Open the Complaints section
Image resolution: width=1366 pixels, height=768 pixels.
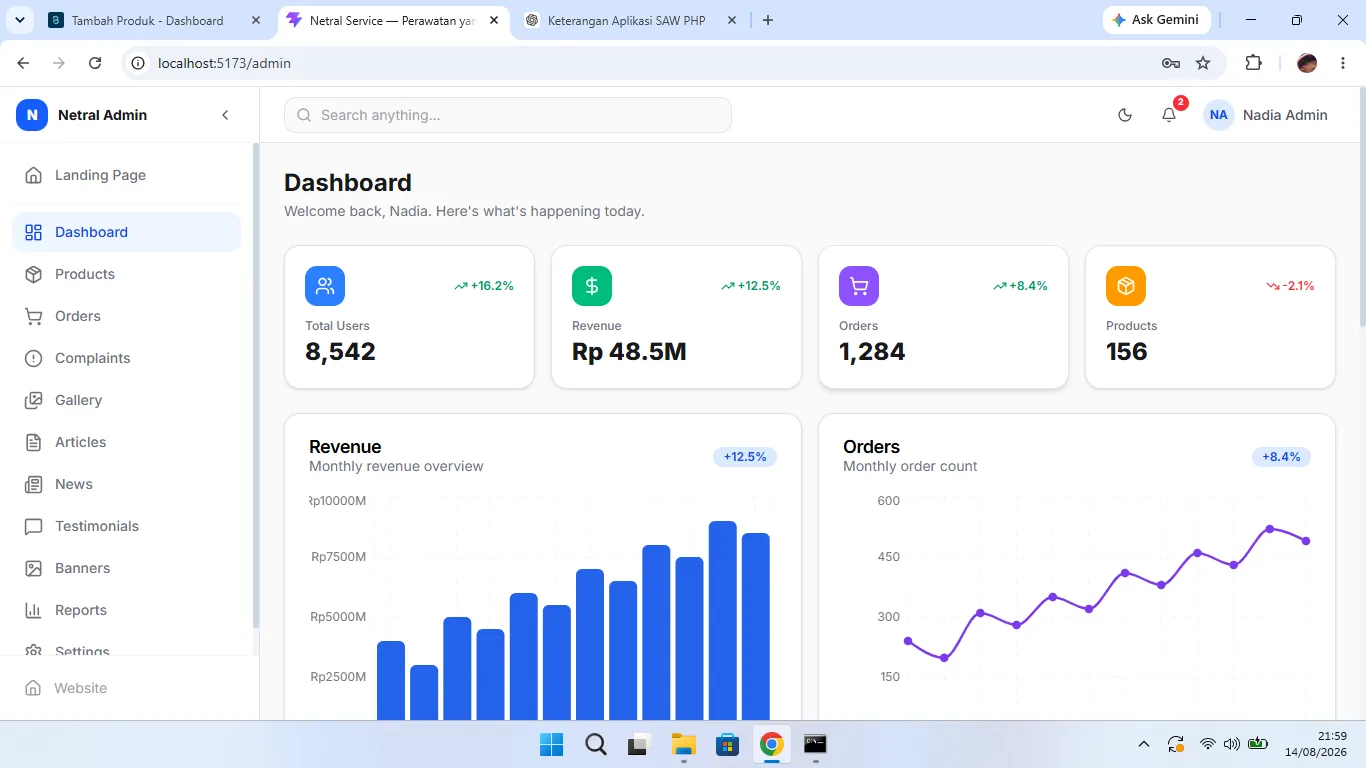pos(126,358)
